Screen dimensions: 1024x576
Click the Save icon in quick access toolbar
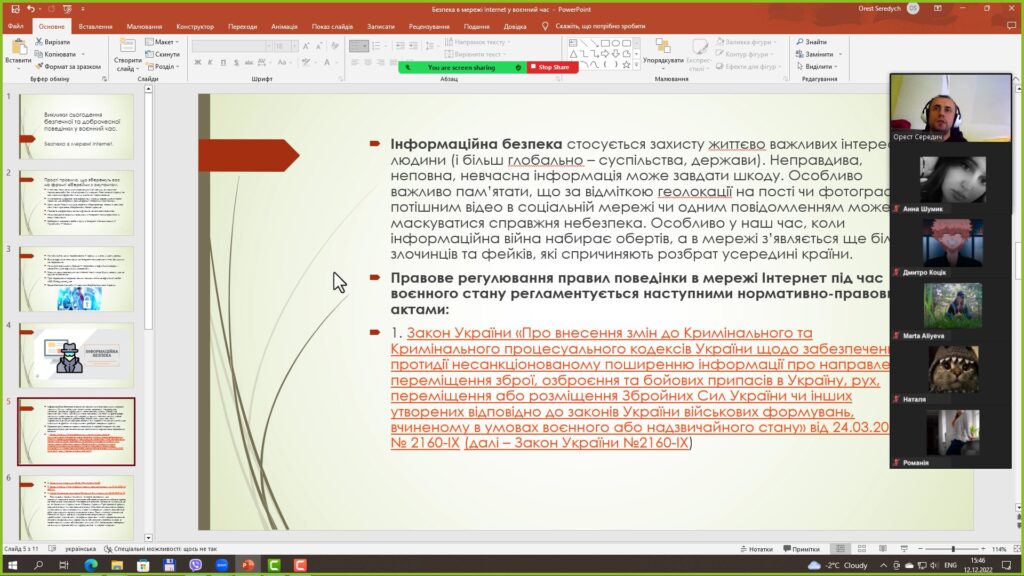click(12, 8)
